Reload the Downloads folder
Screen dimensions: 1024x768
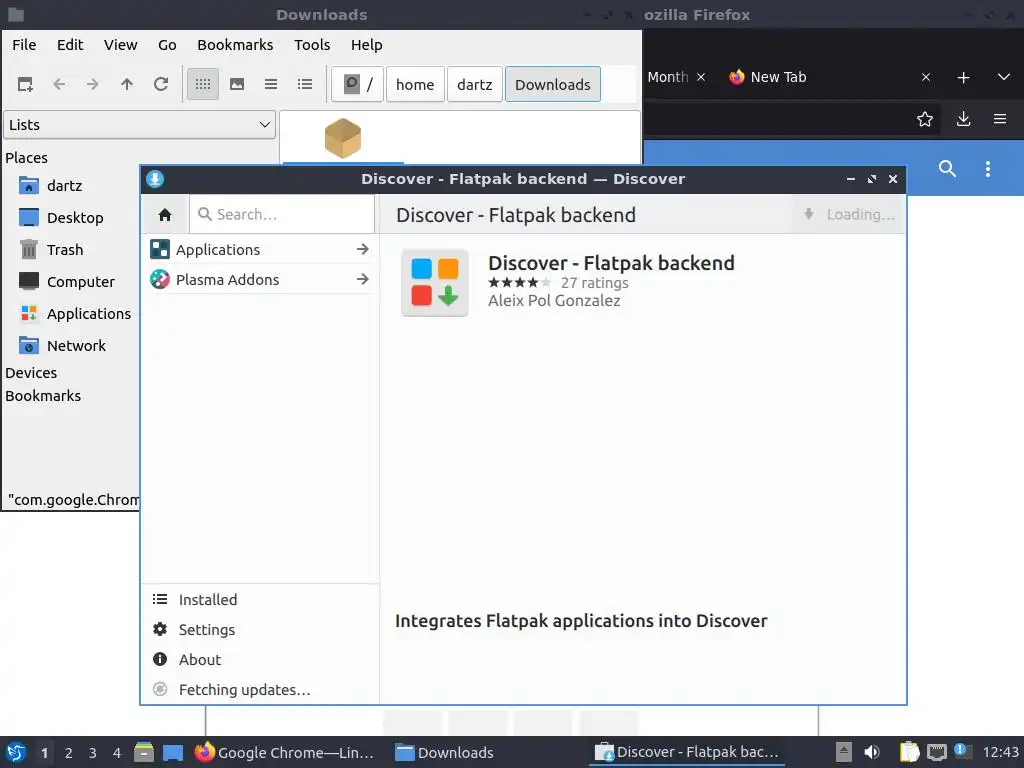click(161, 84)
